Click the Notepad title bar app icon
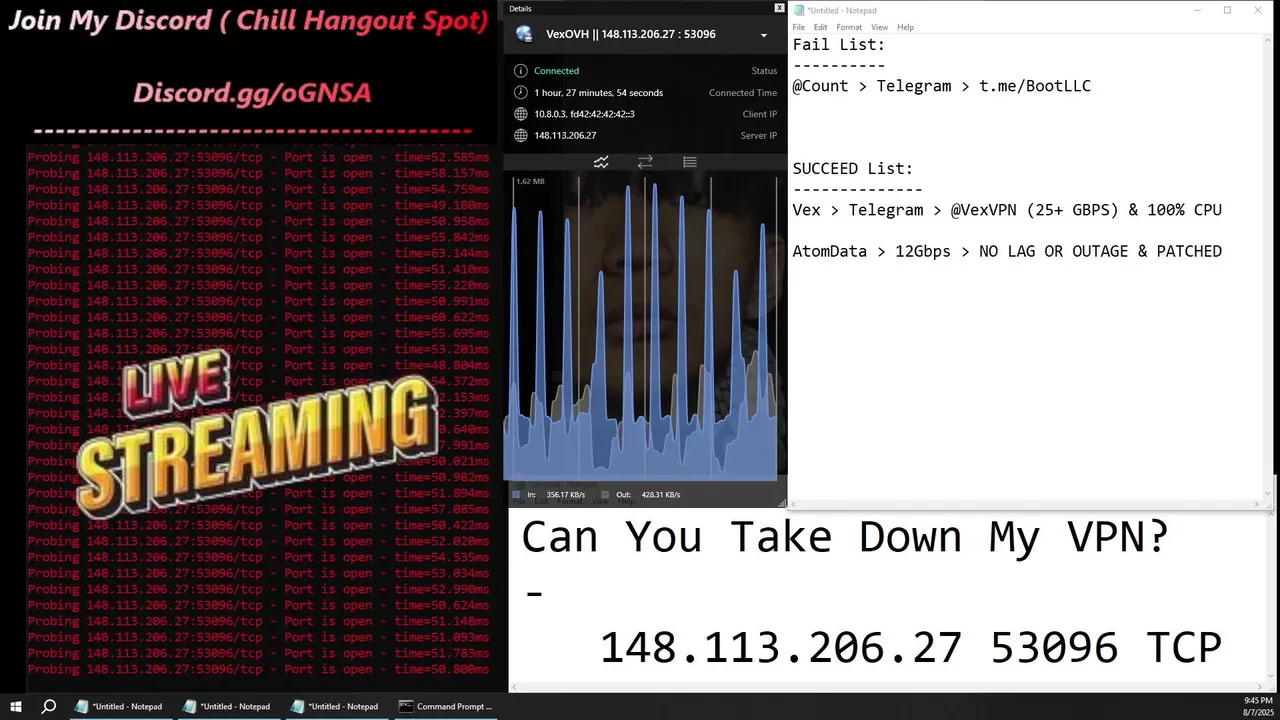 pos(799,10)
